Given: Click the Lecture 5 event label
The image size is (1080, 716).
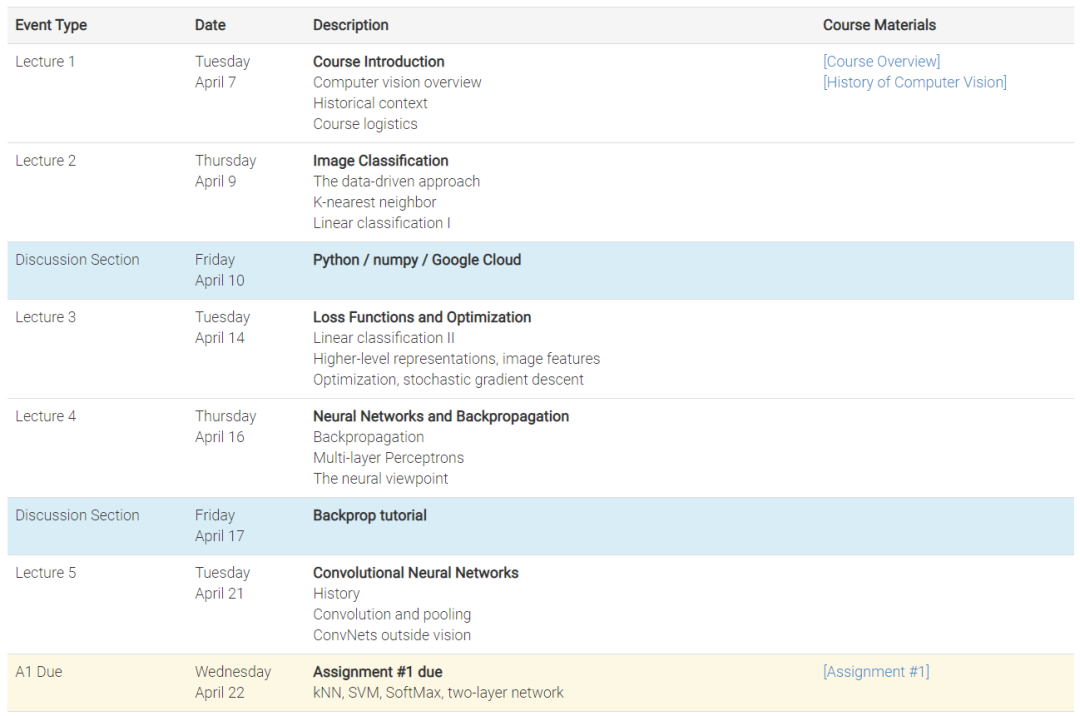Looking at the screenshot, I should click(x=46, y=573).
